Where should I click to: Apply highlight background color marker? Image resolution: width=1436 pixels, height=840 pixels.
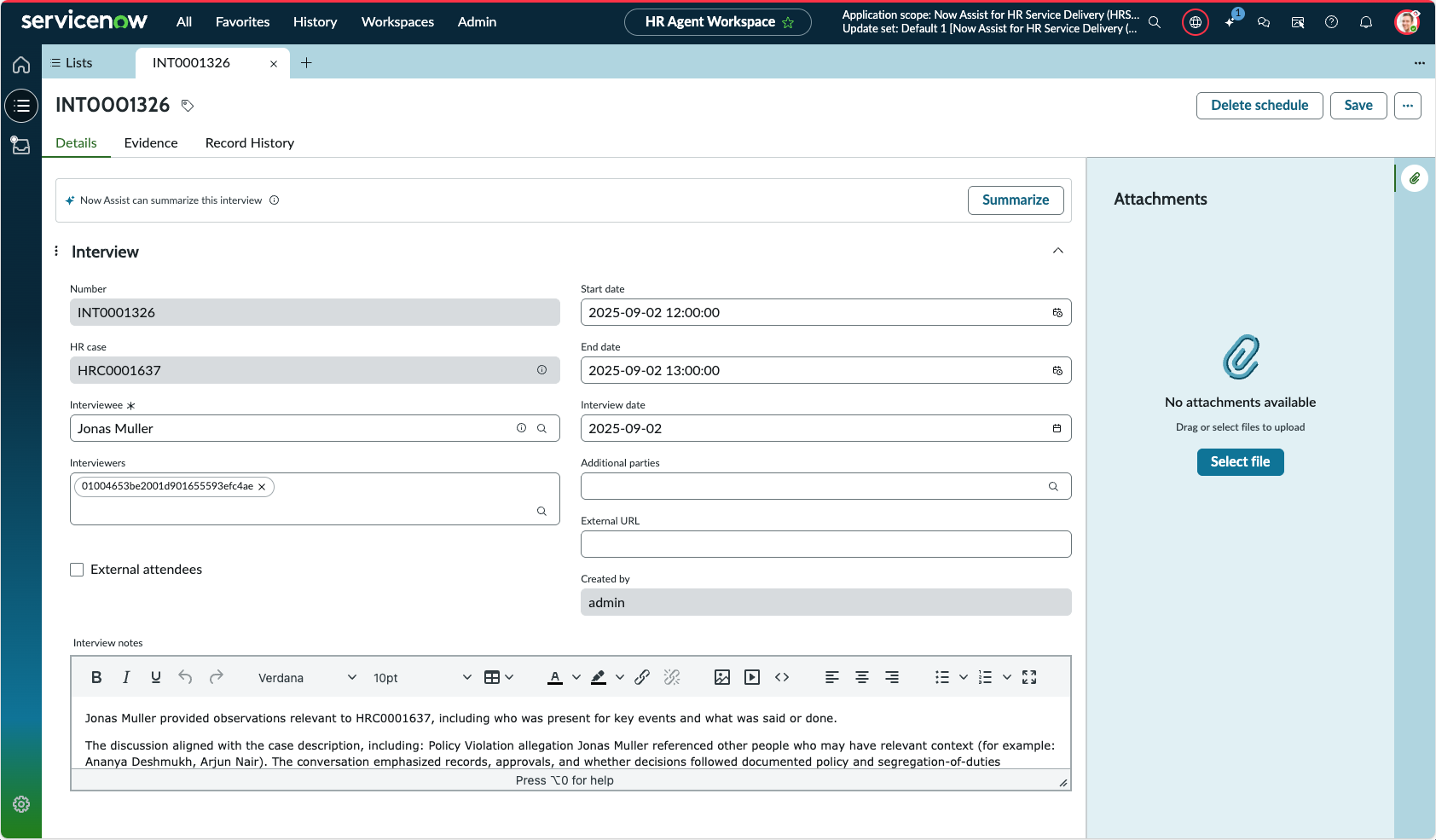[x=599, y=677]
